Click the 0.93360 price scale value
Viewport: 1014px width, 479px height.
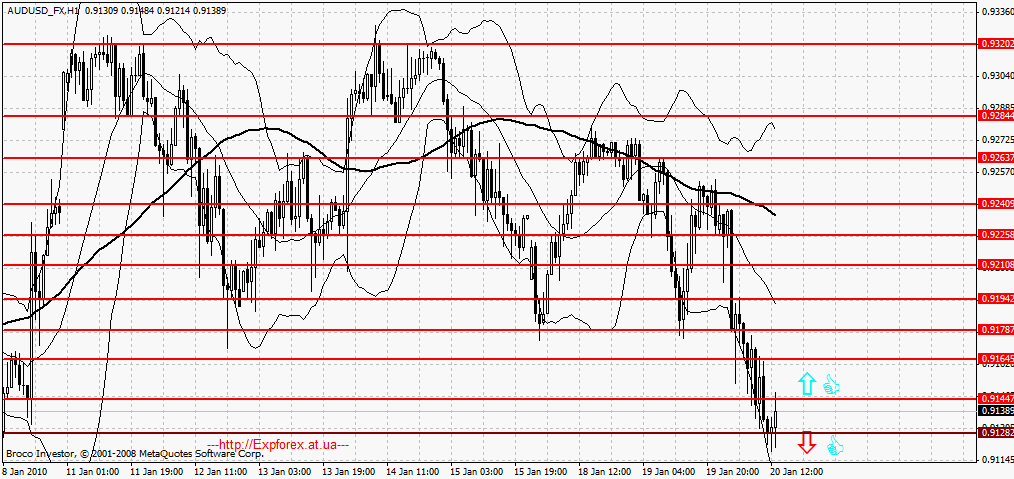click(x=998, y=12)
